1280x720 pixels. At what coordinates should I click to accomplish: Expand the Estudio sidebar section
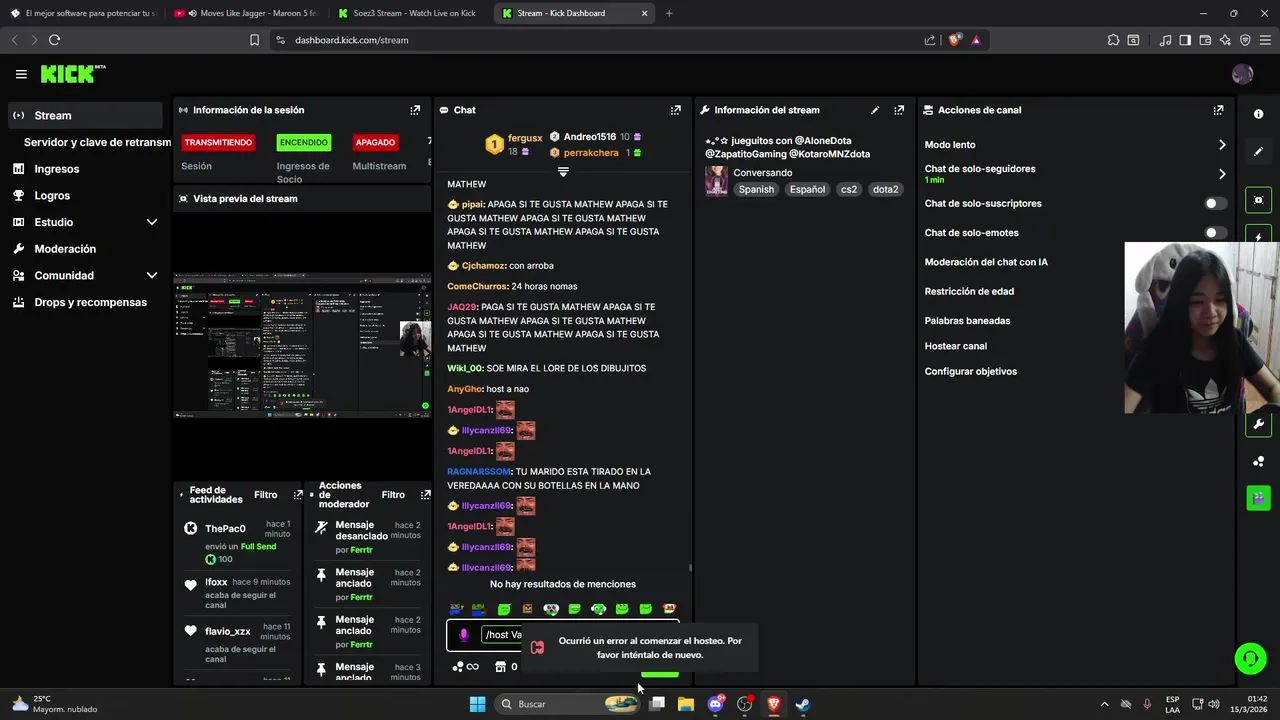coord(152,222)
